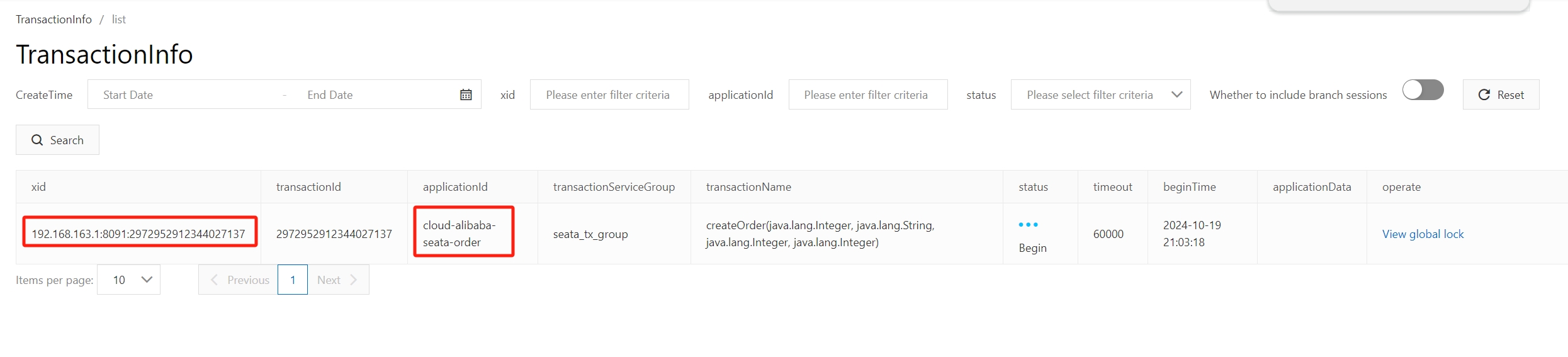The height and width of the screenshot is (357, 1568).
Task: Click the status dropdown chevron arrow
Action: click(1176, 94)
